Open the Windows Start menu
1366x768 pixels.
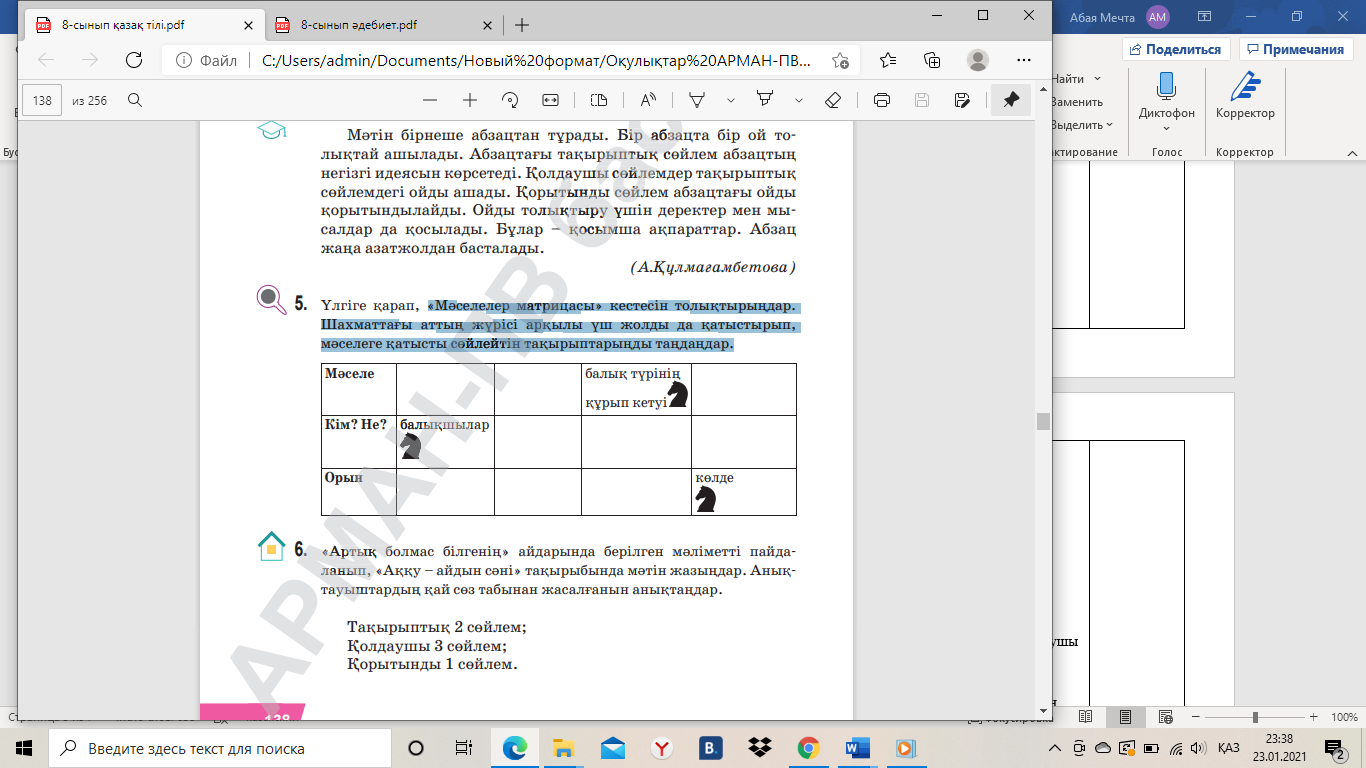click(24, 748)
